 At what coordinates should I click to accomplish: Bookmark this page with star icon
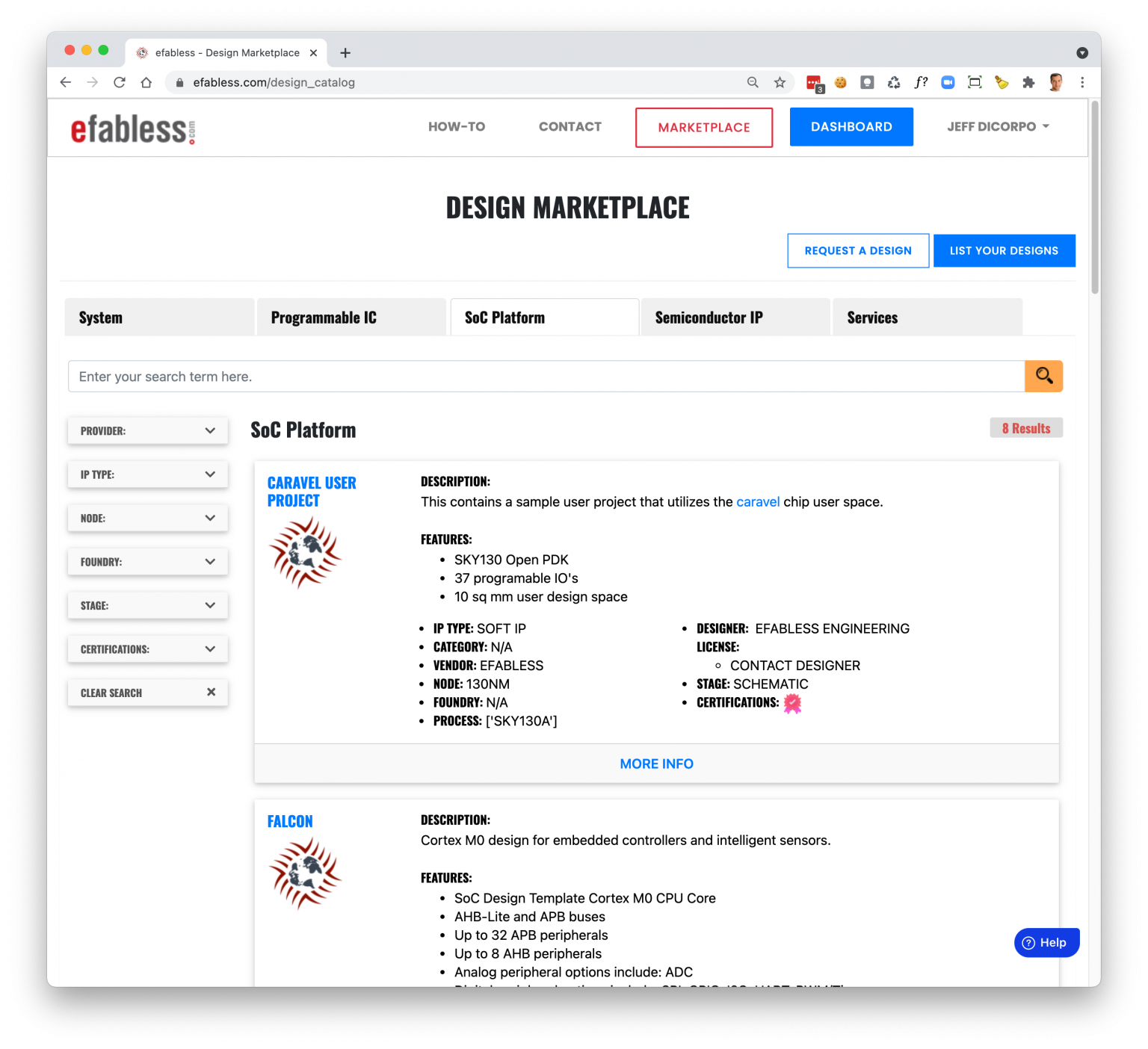tap(780, 82)
